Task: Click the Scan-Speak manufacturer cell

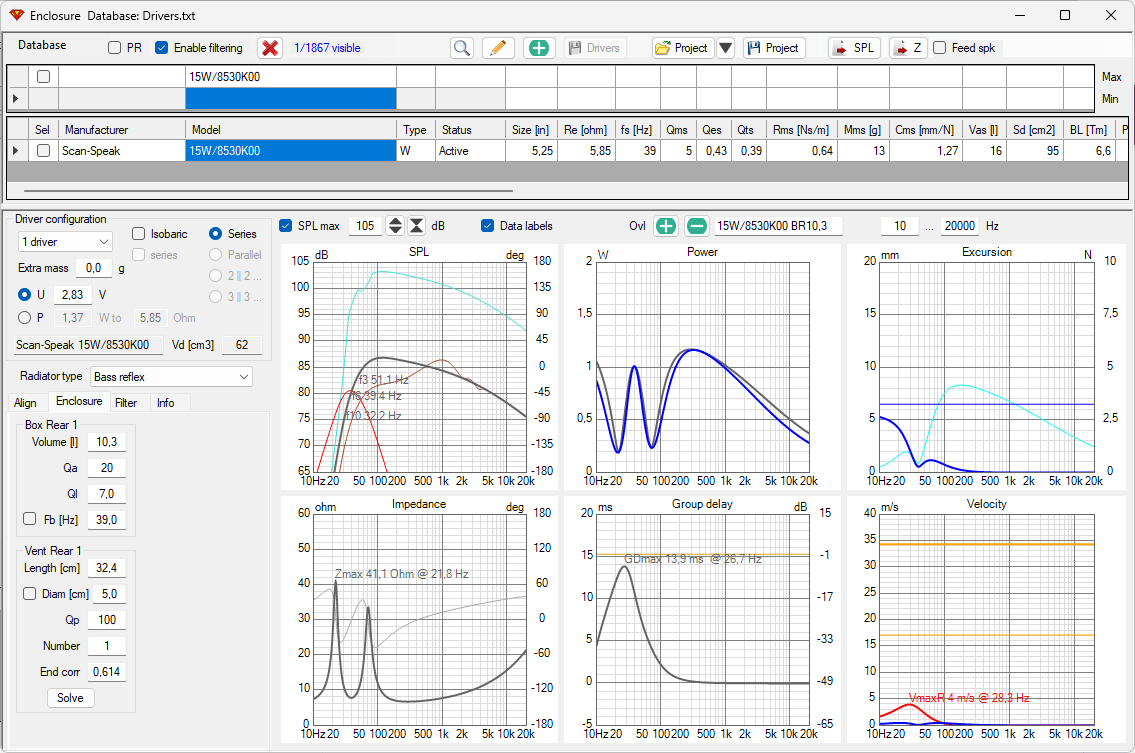Action: click(122, 151)
